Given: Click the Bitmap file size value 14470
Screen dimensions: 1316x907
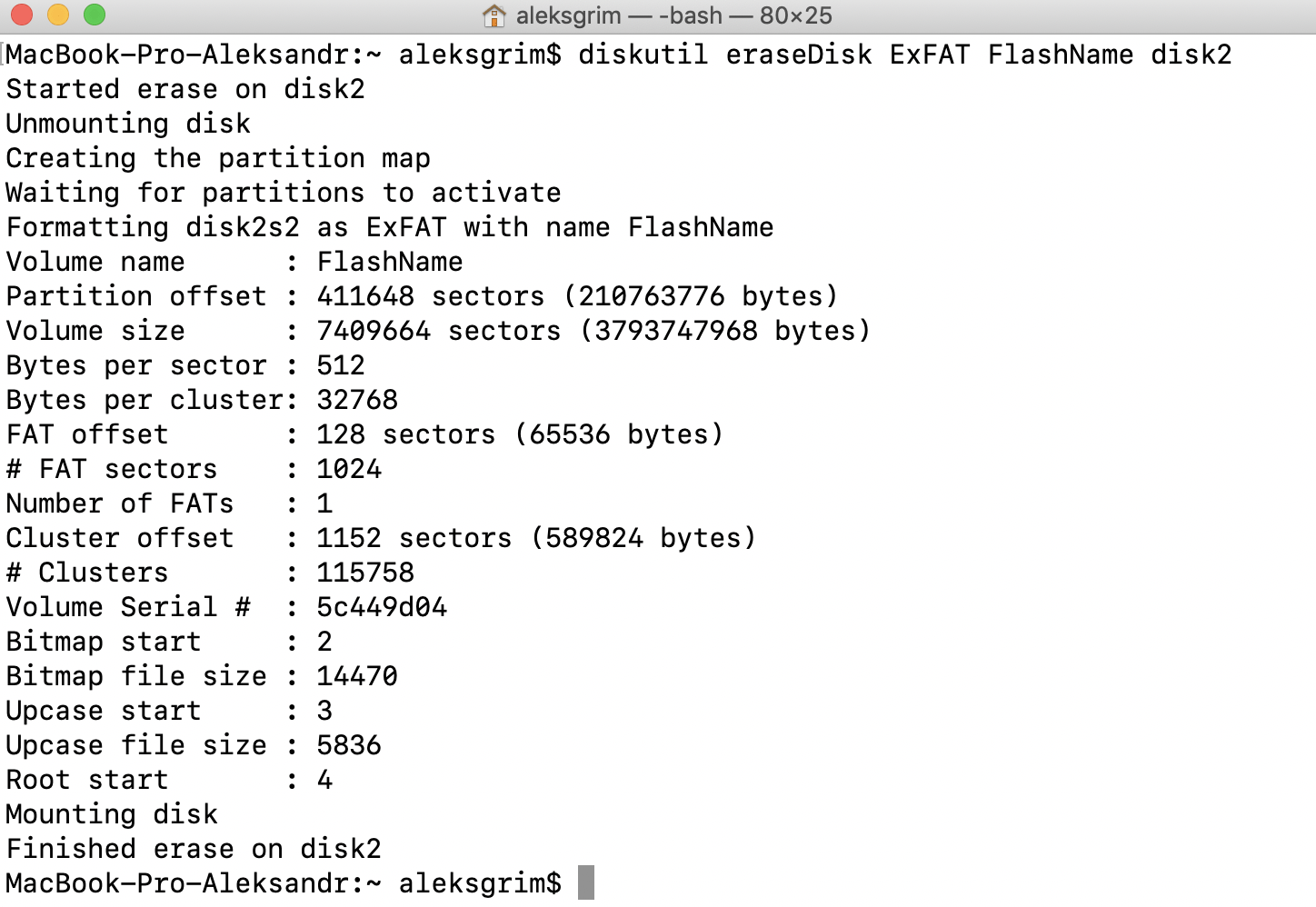Looking at the screenshot, I should click(x=357, y=676).
